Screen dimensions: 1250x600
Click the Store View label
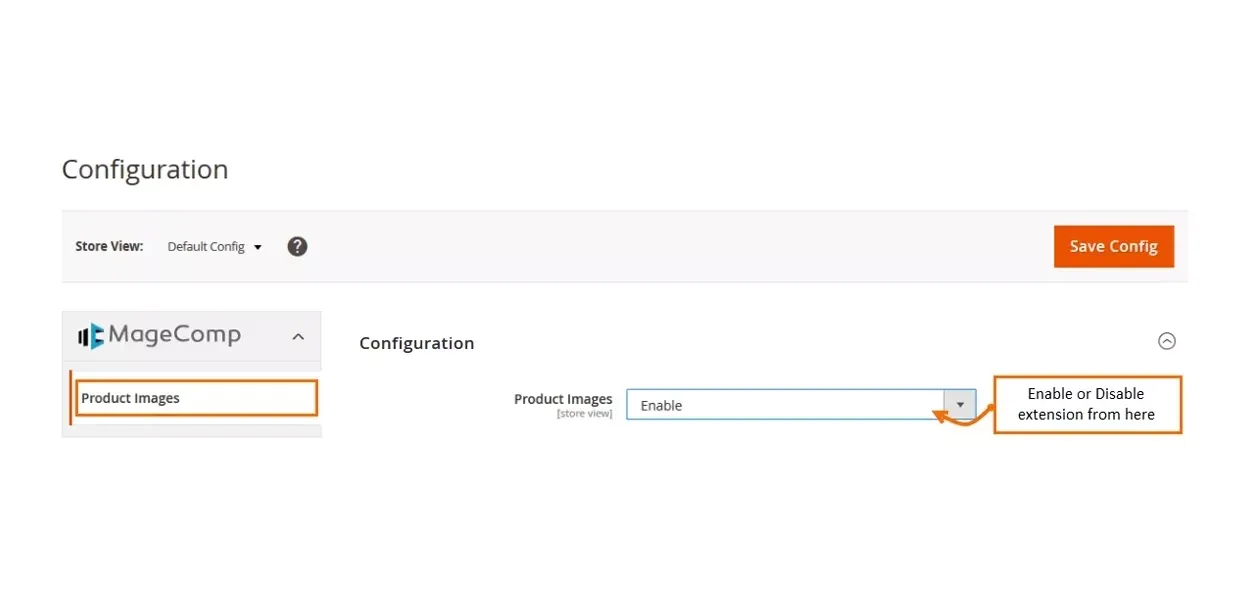coord(109,246)
